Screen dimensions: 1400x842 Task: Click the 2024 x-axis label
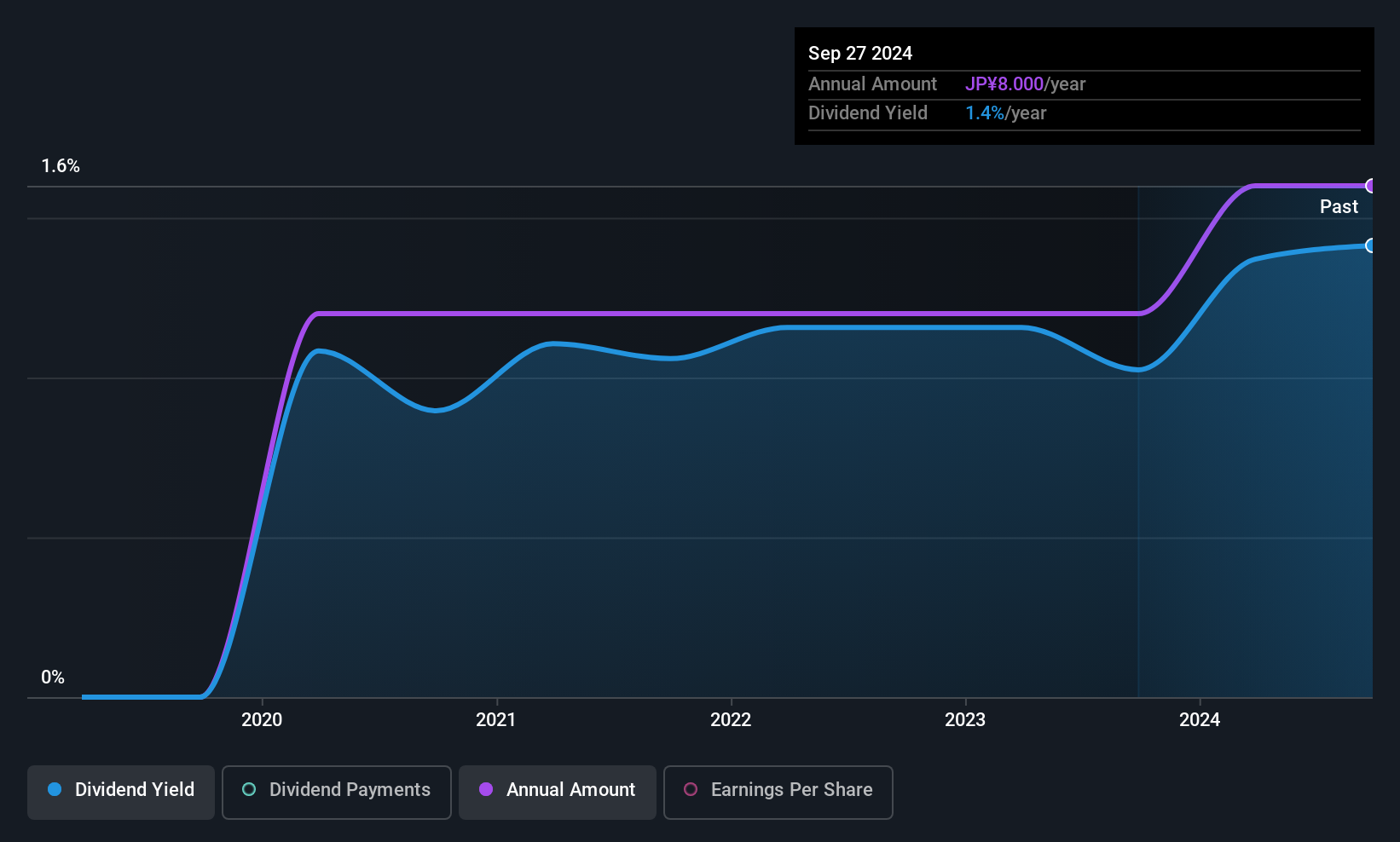pyautogui.click(x=1200, y=720)
